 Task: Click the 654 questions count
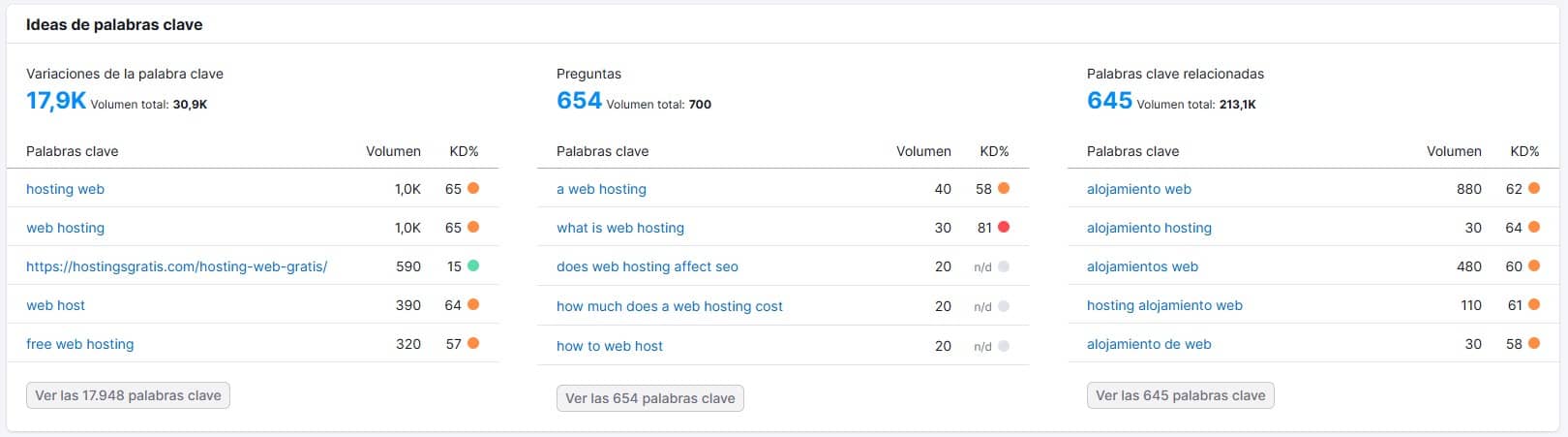579,101
